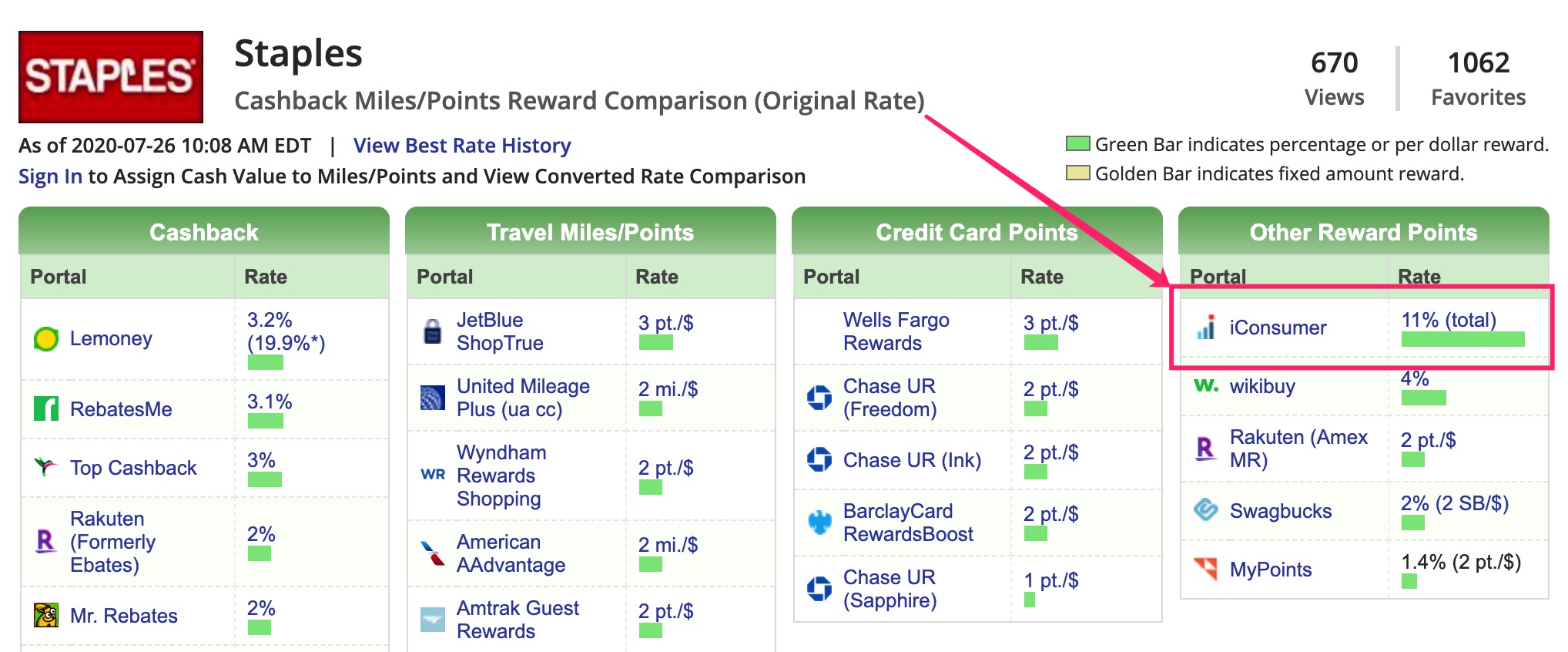Click the BarclayCard RewardsBoost eagle icon
This screenshot has width=1568, height=652.
pos(819,523)
